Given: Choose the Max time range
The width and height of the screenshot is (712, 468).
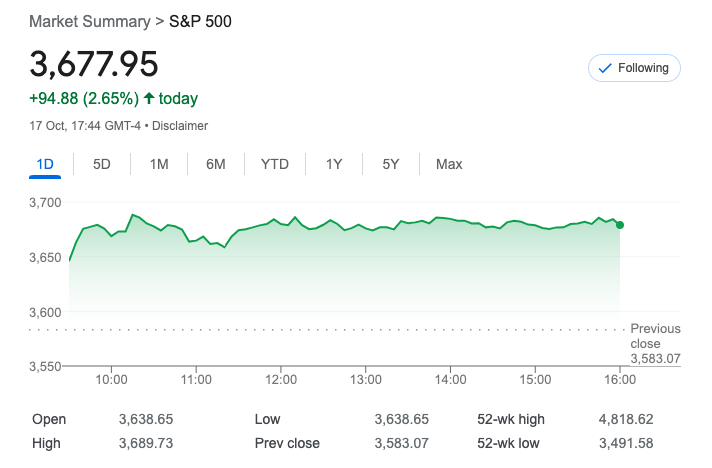Looking at the screenshot, I should tap(449, 164).
